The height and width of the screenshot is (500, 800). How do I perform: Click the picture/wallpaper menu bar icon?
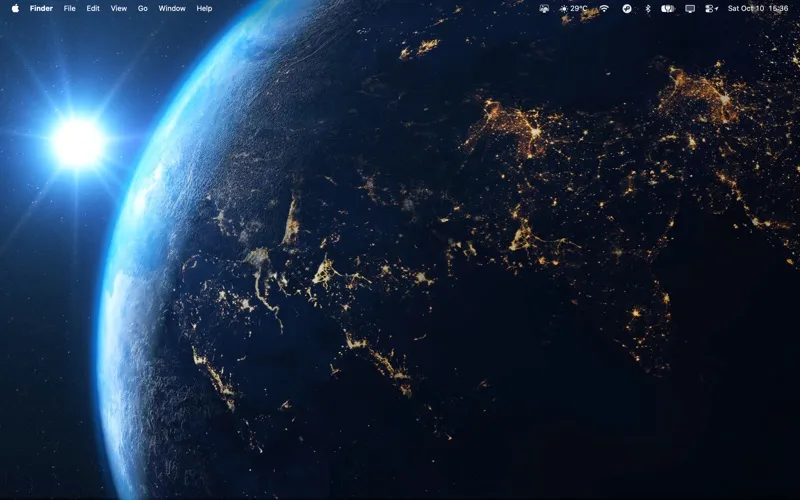coord(544,8)
